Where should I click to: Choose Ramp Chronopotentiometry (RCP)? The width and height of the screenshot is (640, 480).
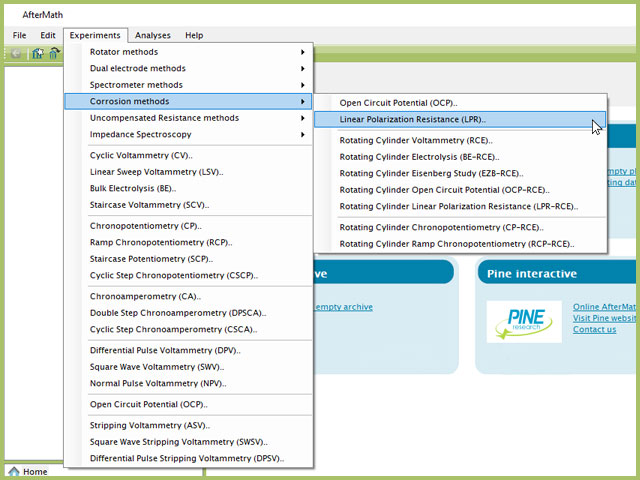pyautogui.click(x=188, y=242)
